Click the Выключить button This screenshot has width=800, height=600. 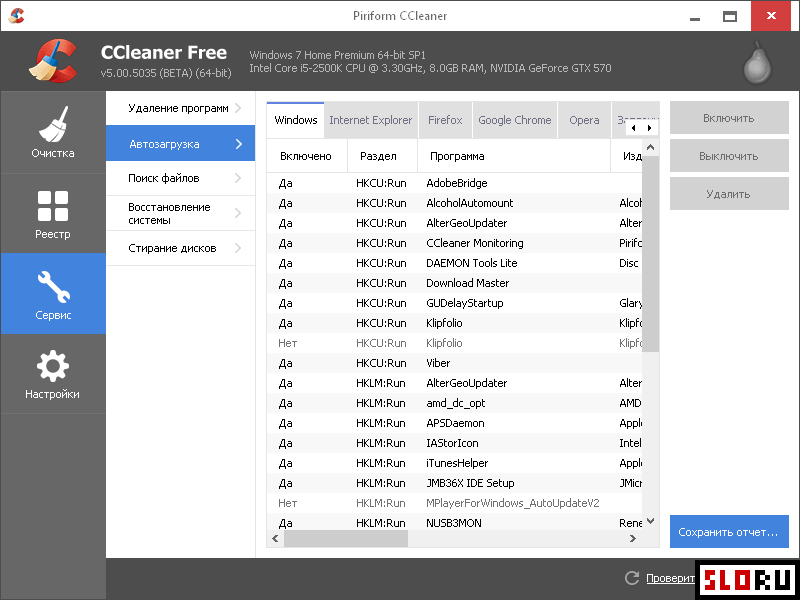pyautogui.click(x=729, y=156)
